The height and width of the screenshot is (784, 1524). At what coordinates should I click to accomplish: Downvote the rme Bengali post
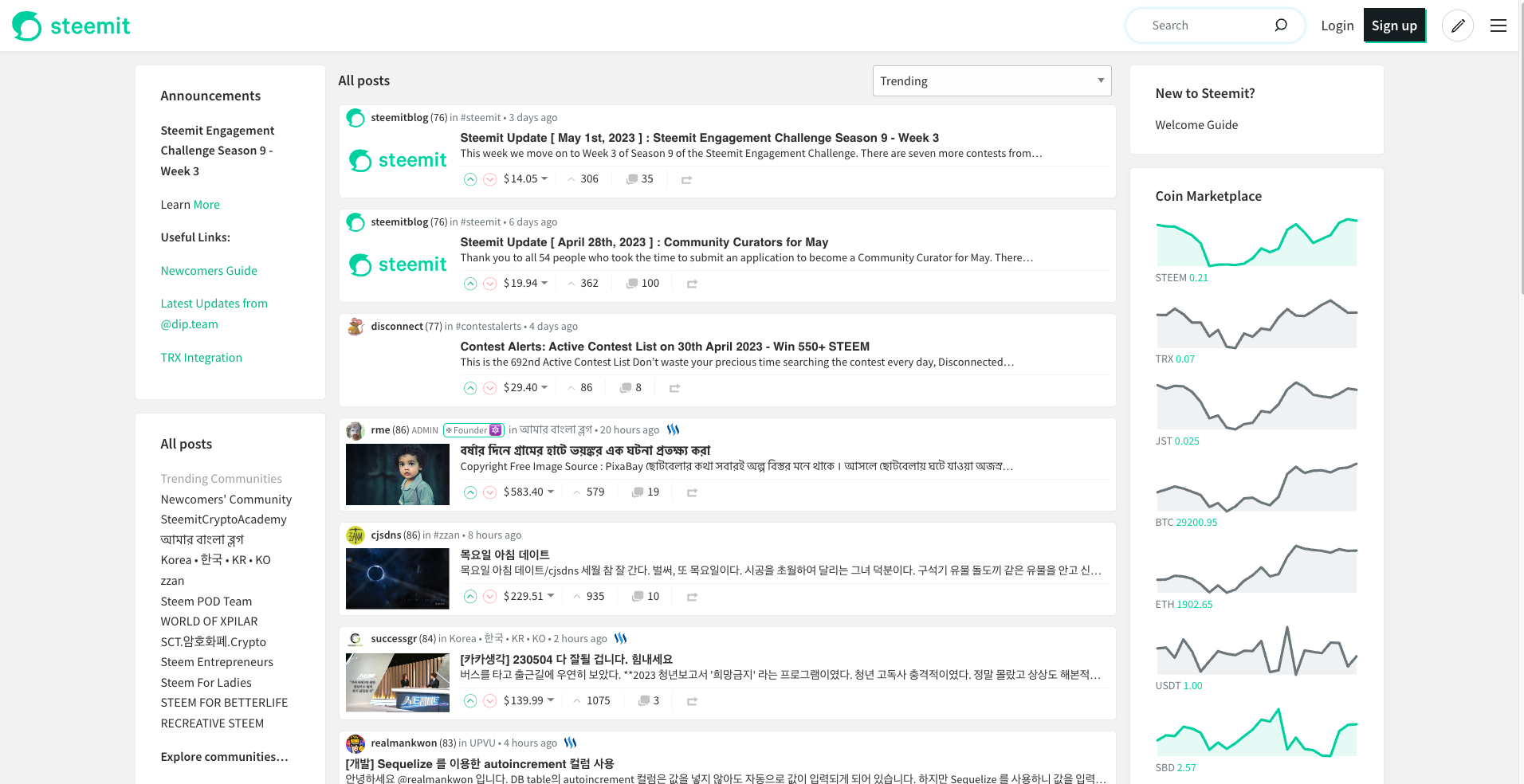[x=490, y=492]
